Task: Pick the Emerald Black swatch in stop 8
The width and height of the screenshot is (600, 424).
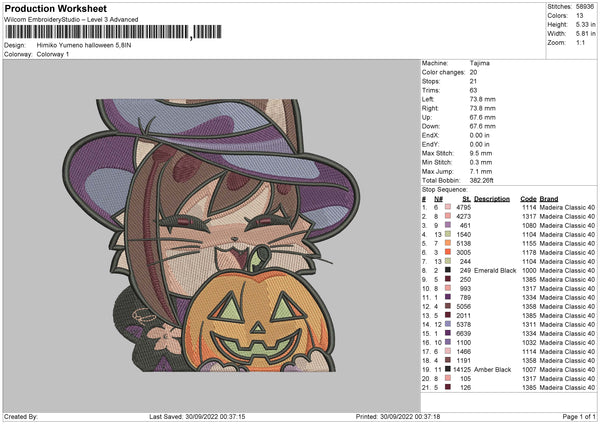Action: click(447, 270)
